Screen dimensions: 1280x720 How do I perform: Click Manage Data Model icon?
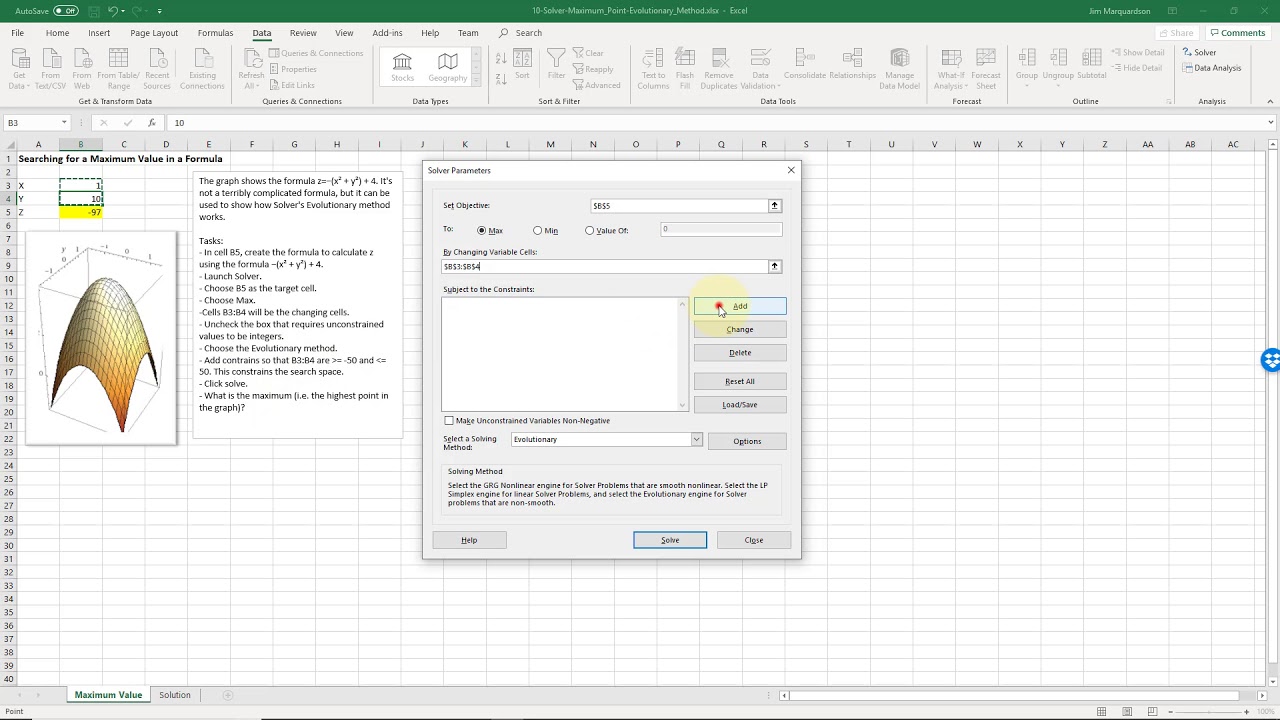click(x=900, y=68)
